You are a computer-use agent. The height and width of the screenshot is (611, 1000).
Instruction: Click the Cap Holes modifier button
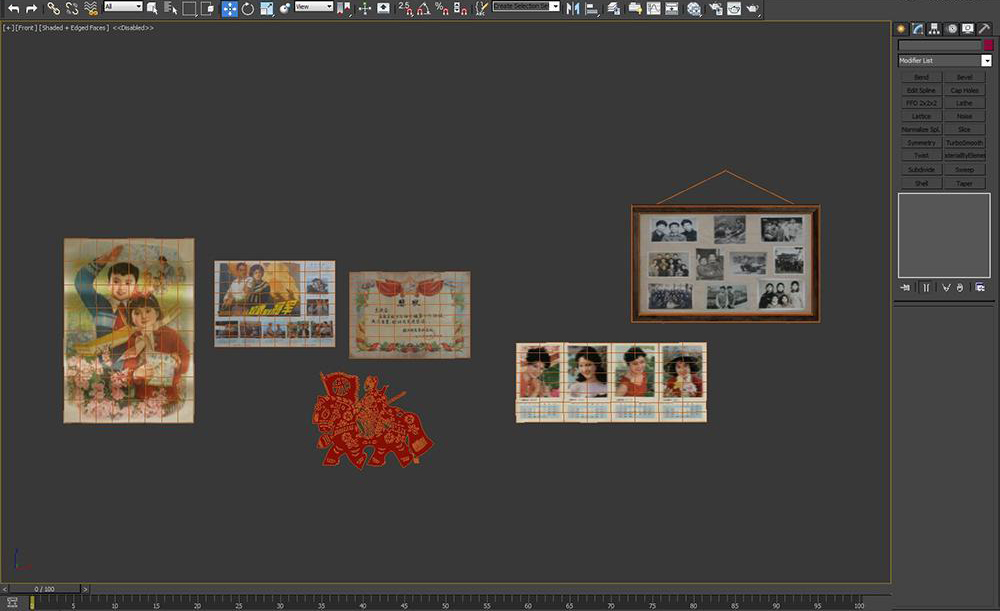click(964, 91)
